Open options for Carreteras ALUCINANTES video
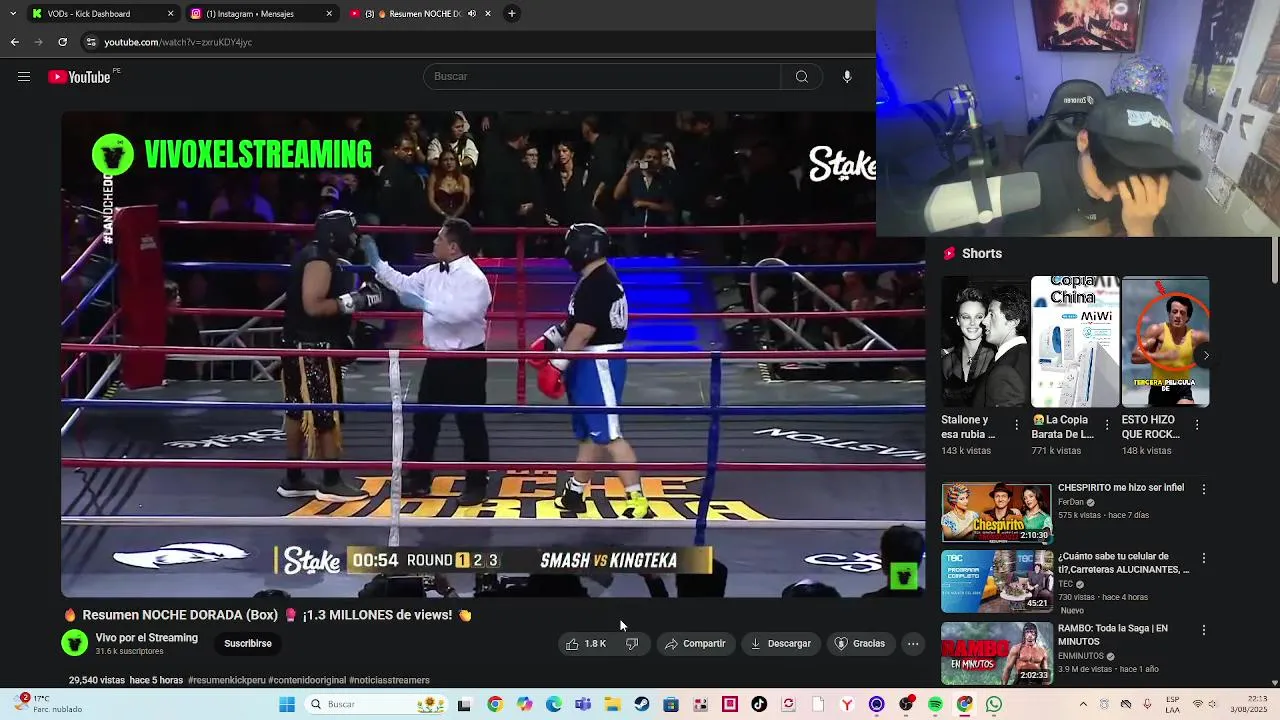1280x720 pixels. [1204, 558]
